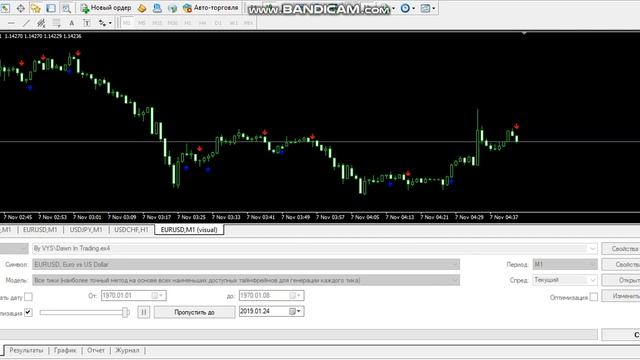
Task: Expand the arrows objects dropdown arrow
Action: [x=110, y=23]
